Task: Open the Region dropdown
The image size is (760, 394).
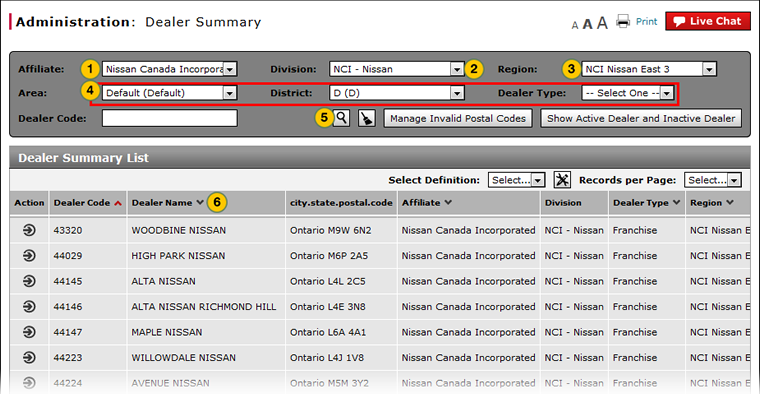Action: pos(649,69)
